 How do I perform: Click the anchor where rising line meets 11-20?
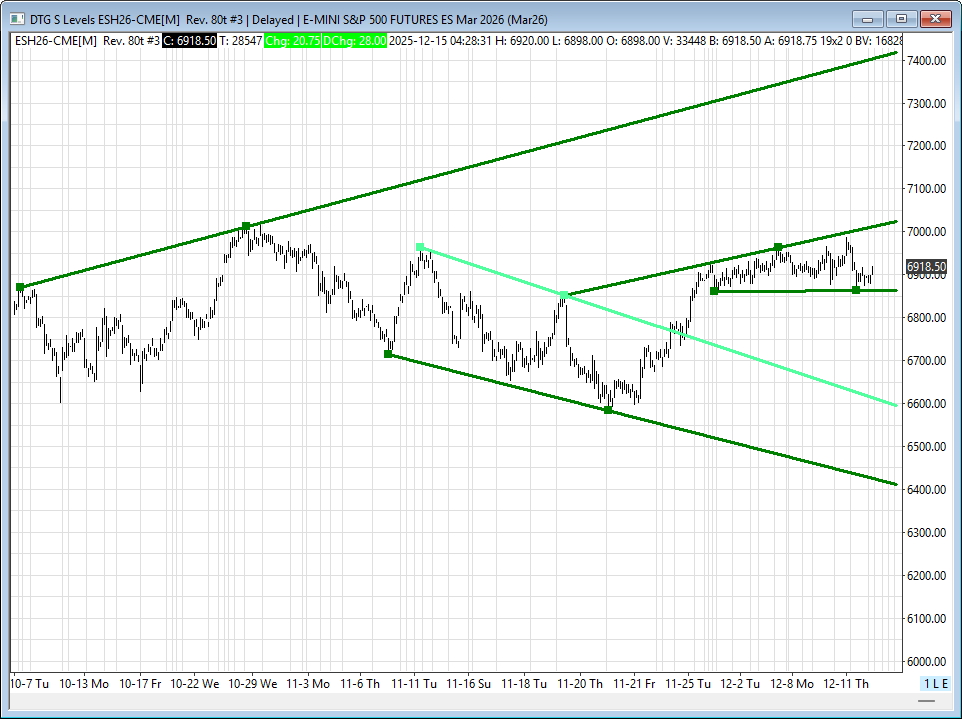(564, 296)
